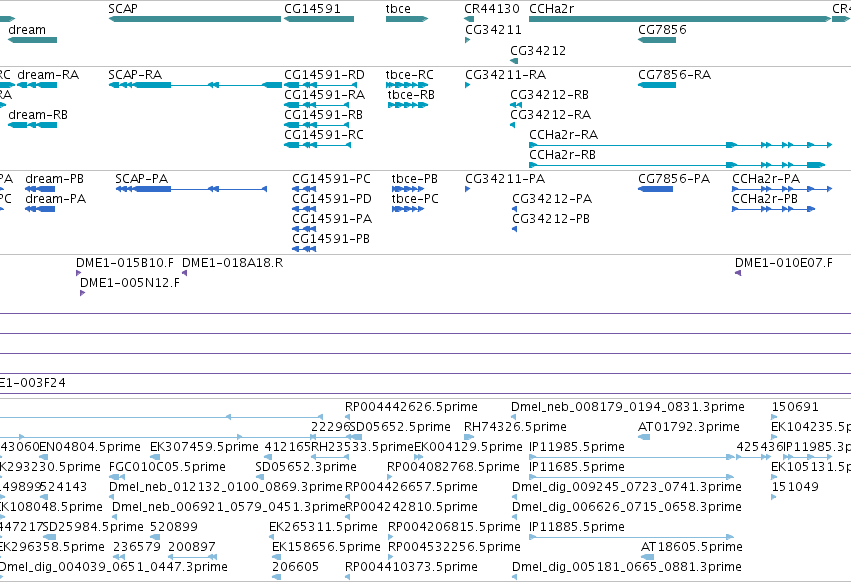
Task: Click the CCHa2r gene track bar
Action: pyautogui.click(x=680, y=19)
